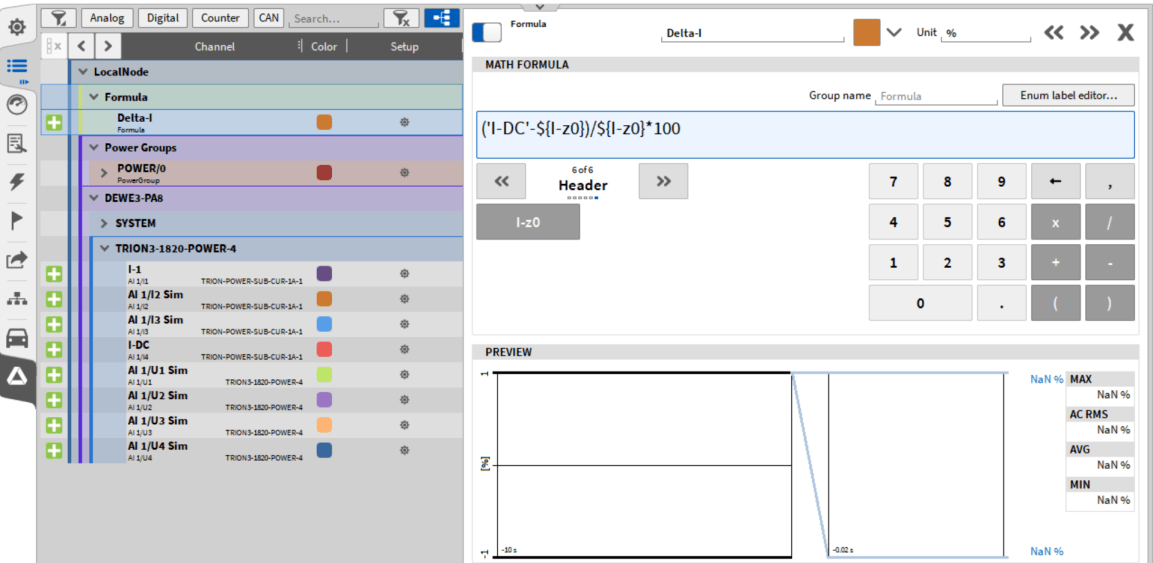Filter channels by Analog

(107, 18)
